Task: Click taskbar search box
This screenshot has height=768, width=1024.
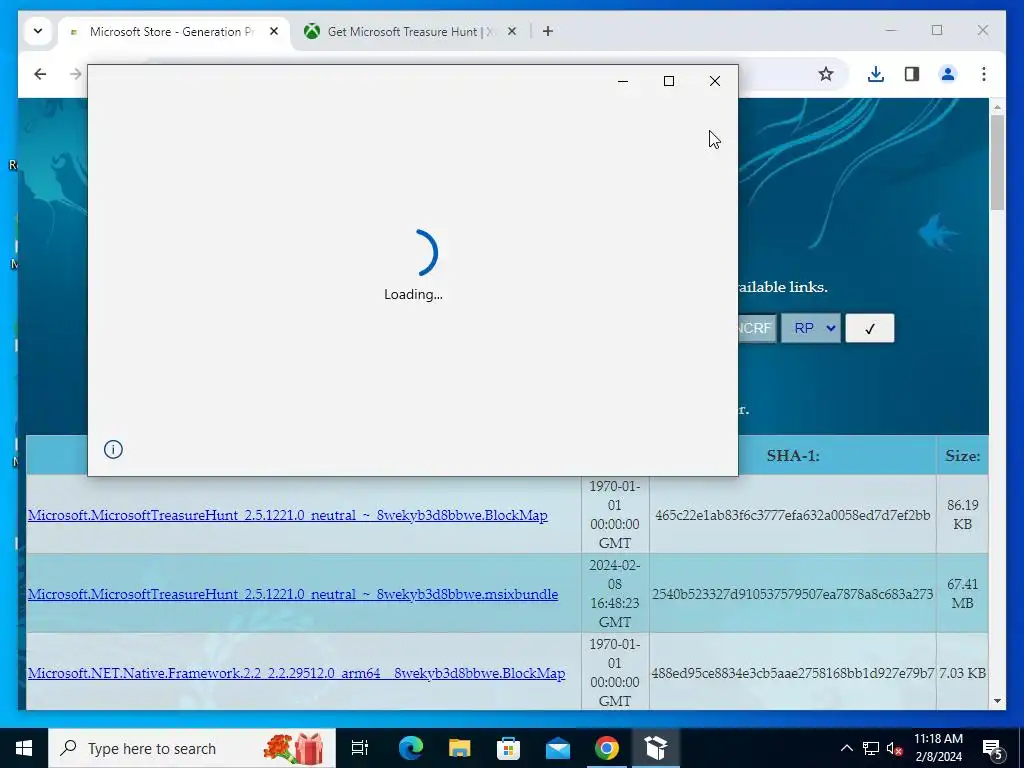Action: 192,748
